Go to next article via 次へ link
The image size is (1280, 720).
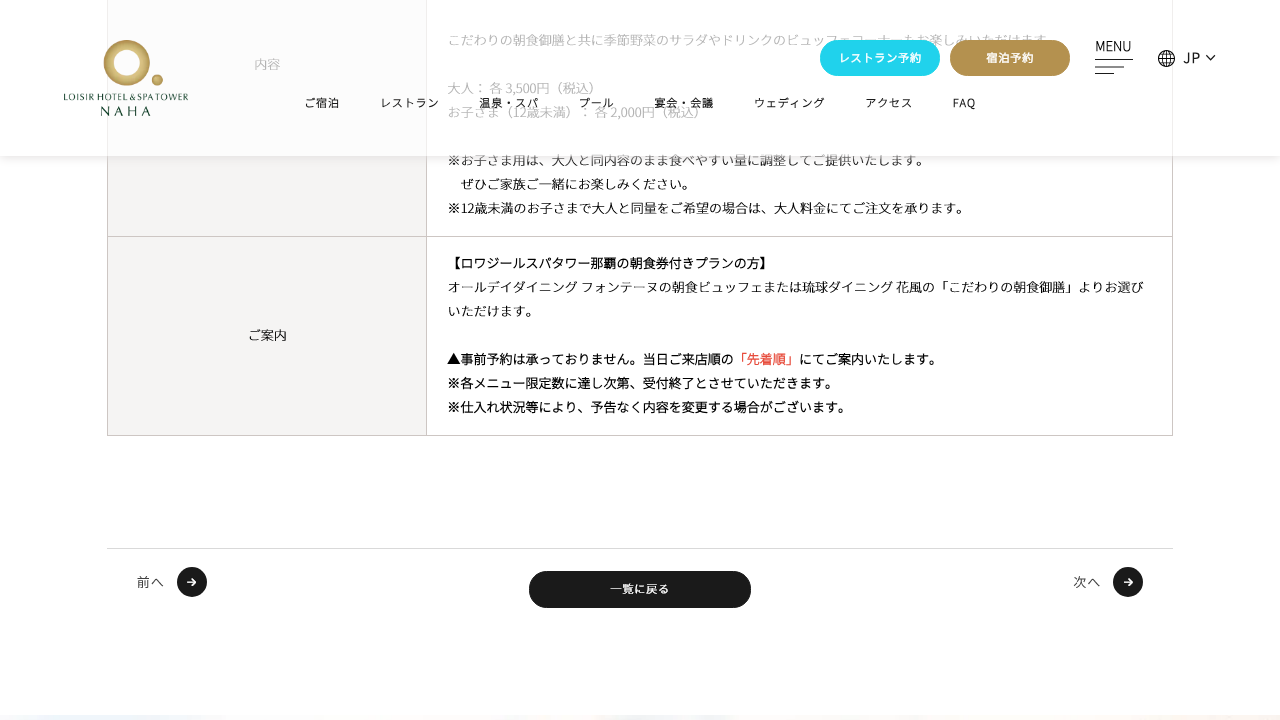(x=1086, y=582)
